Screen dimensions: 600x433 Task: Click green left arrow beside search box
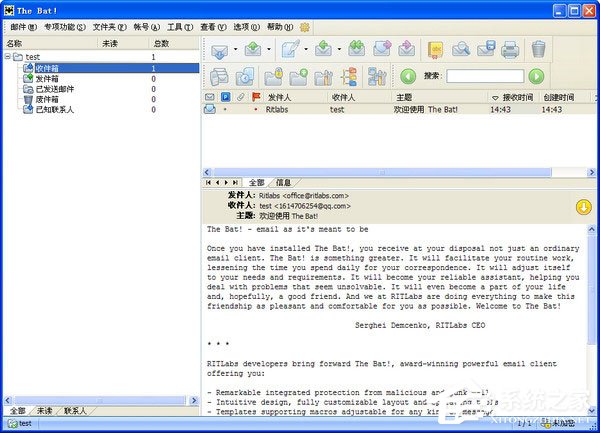(408, 76)
